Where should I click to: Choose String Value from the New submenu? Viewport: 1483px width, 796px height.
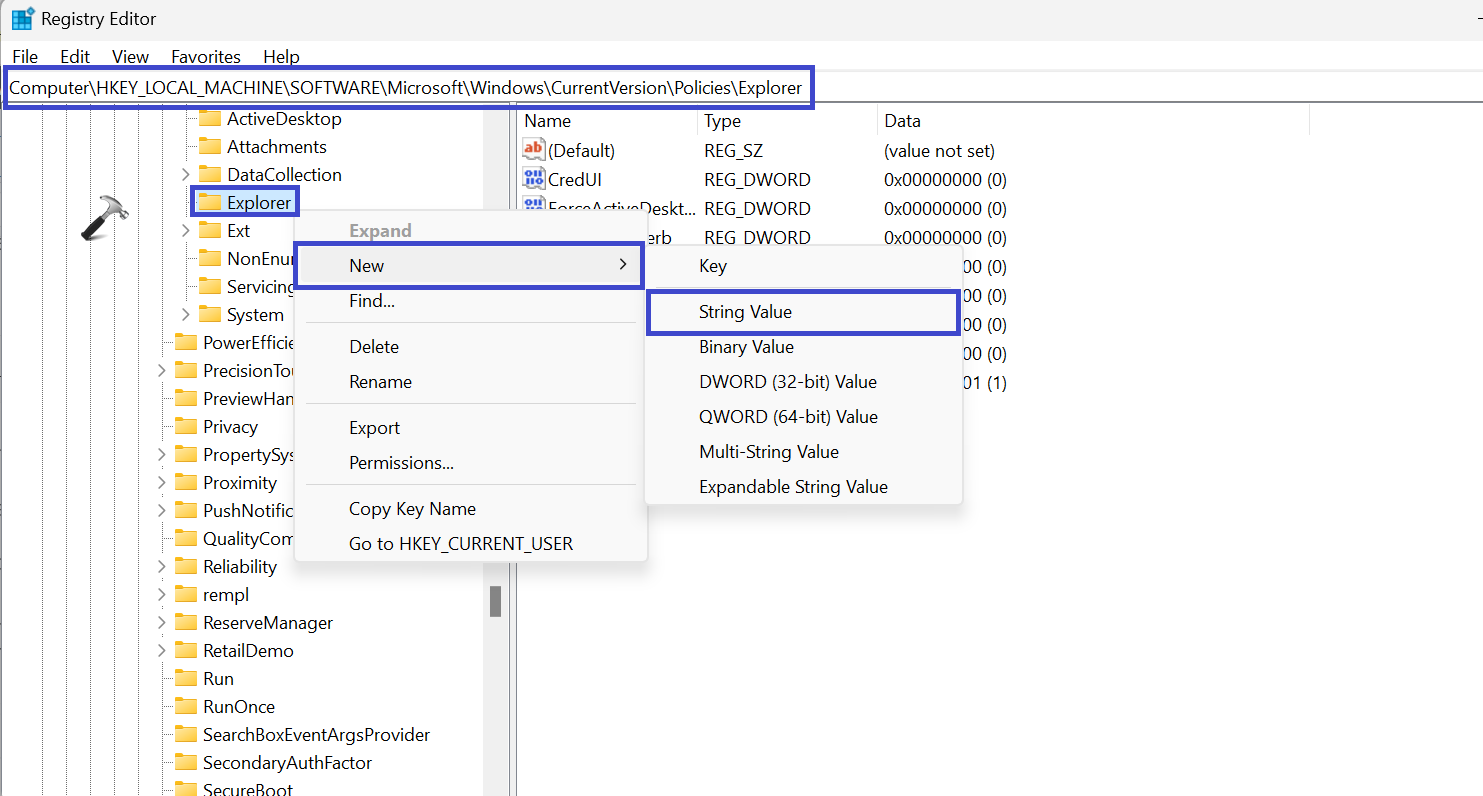[x=745, y=312]
